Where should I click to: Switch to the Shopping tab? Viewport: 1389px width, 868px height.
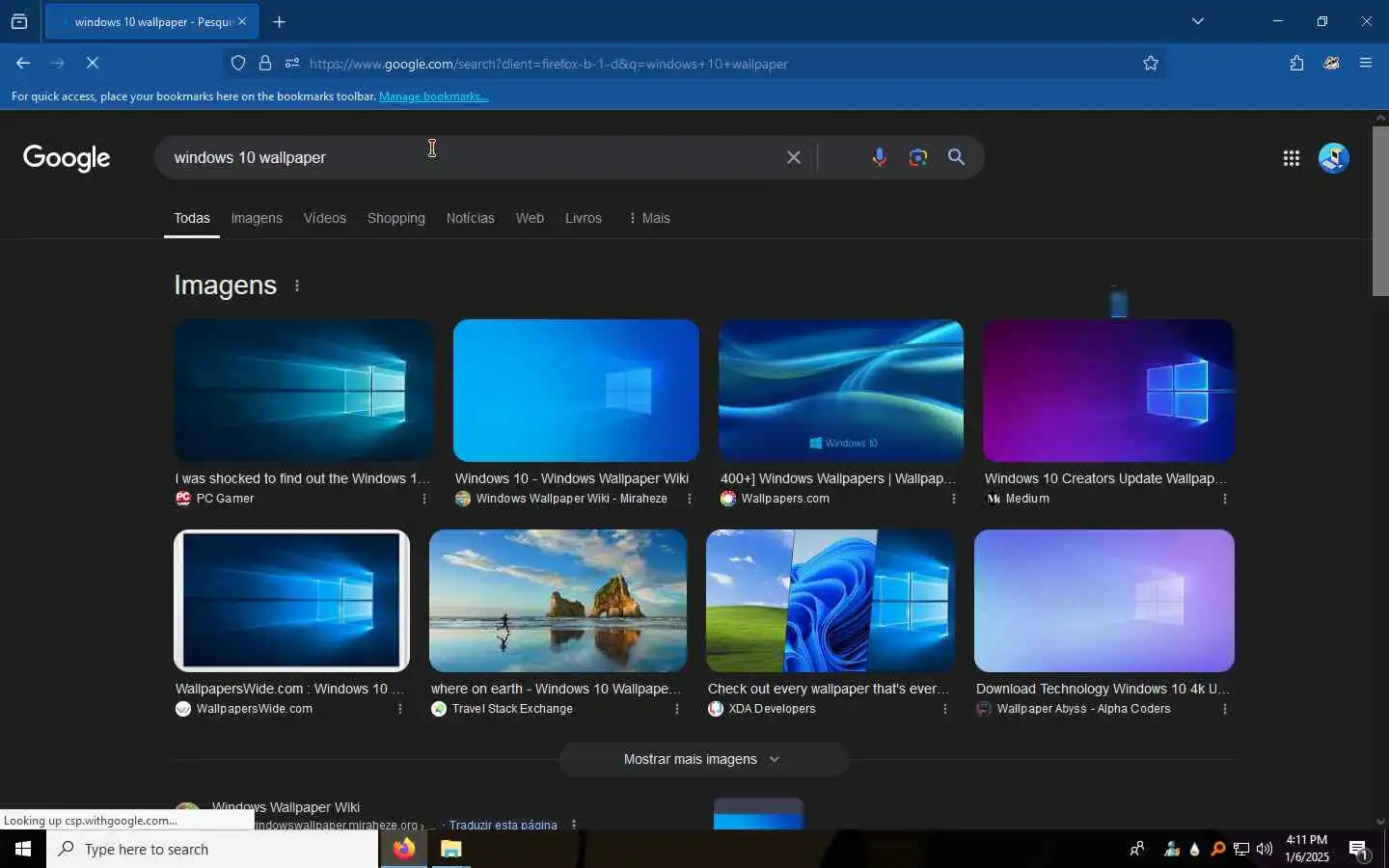point(396,218)
